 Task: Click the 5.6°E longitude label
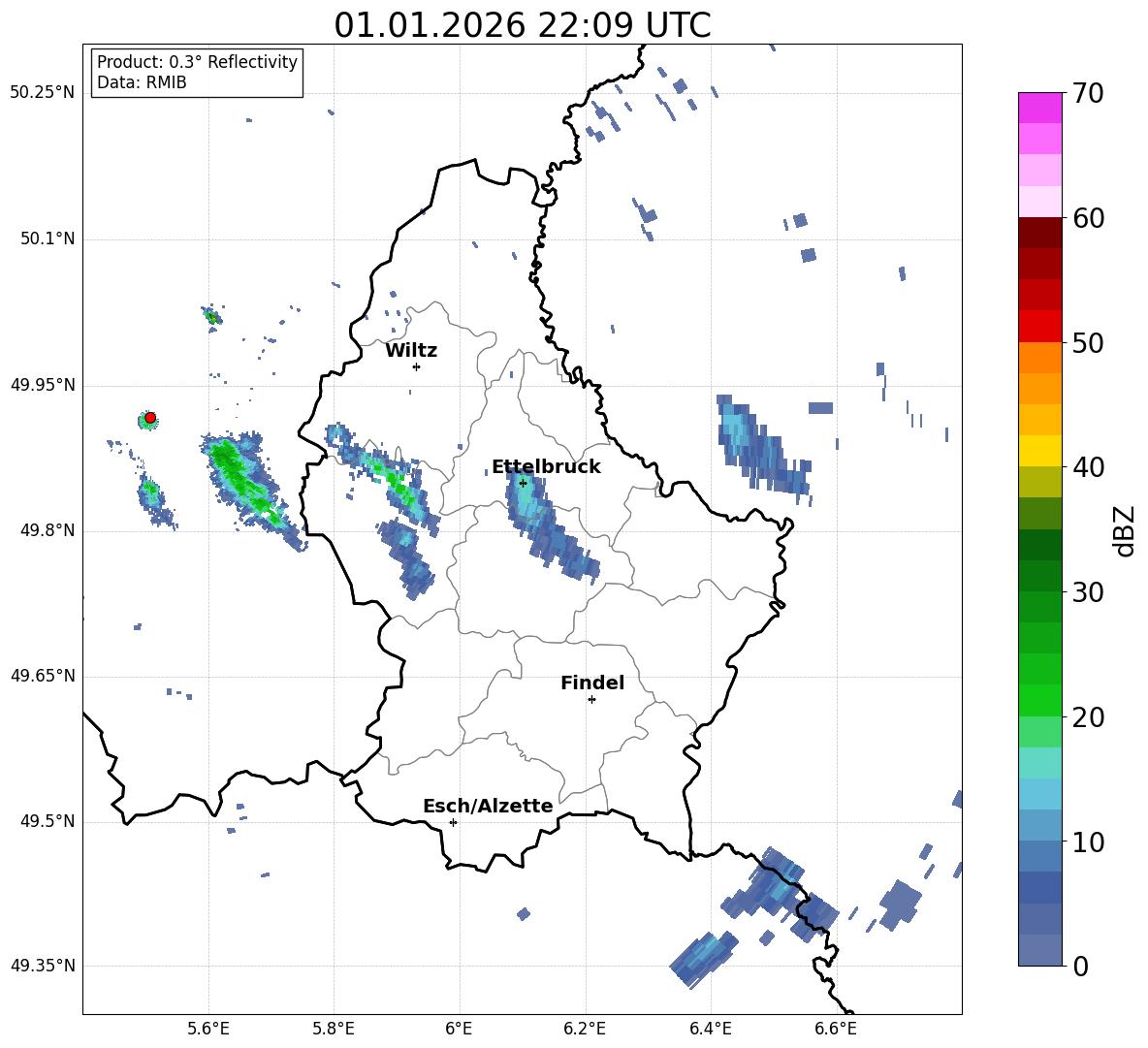click(207, 1029)
